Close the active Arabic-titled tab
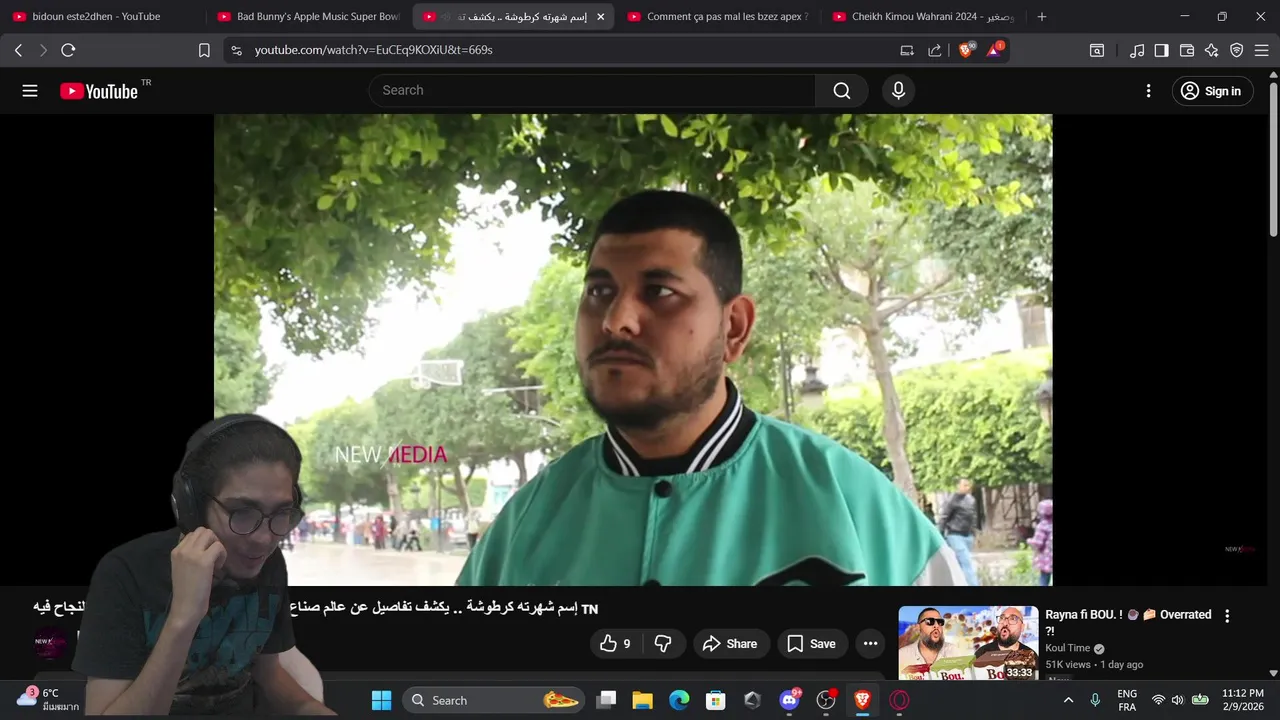 600,17
